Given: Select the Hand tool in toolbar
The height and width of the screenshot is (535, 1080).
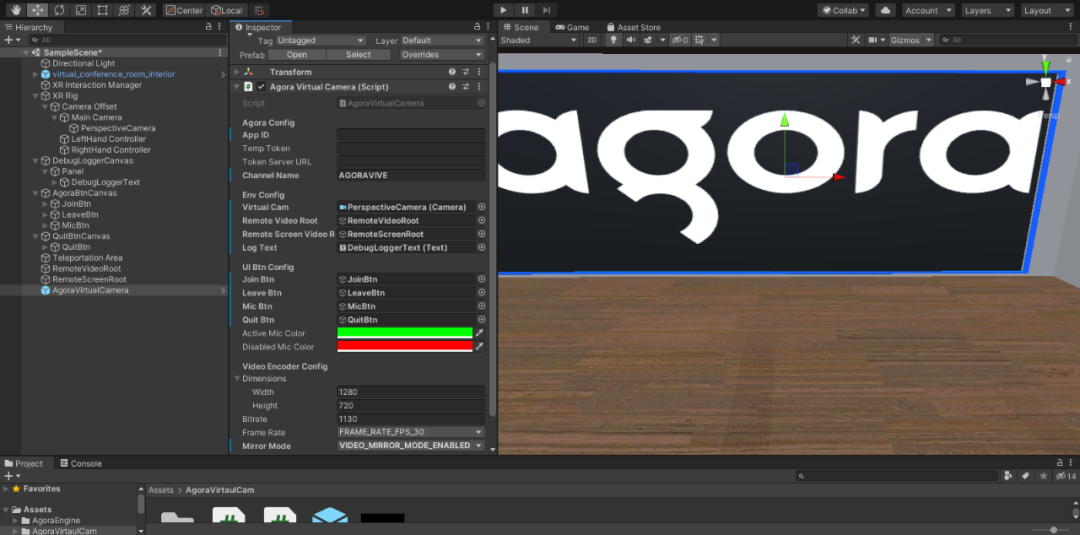Looking at the screenshot, I should point(16,10).
